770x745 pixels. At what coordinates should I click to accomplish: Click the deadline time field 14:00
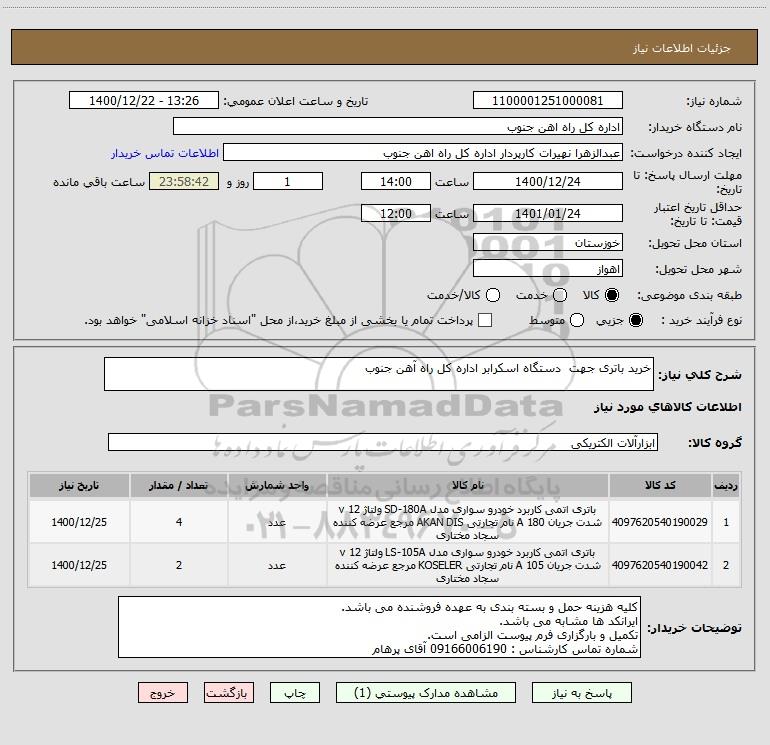(x=396, y=181)
